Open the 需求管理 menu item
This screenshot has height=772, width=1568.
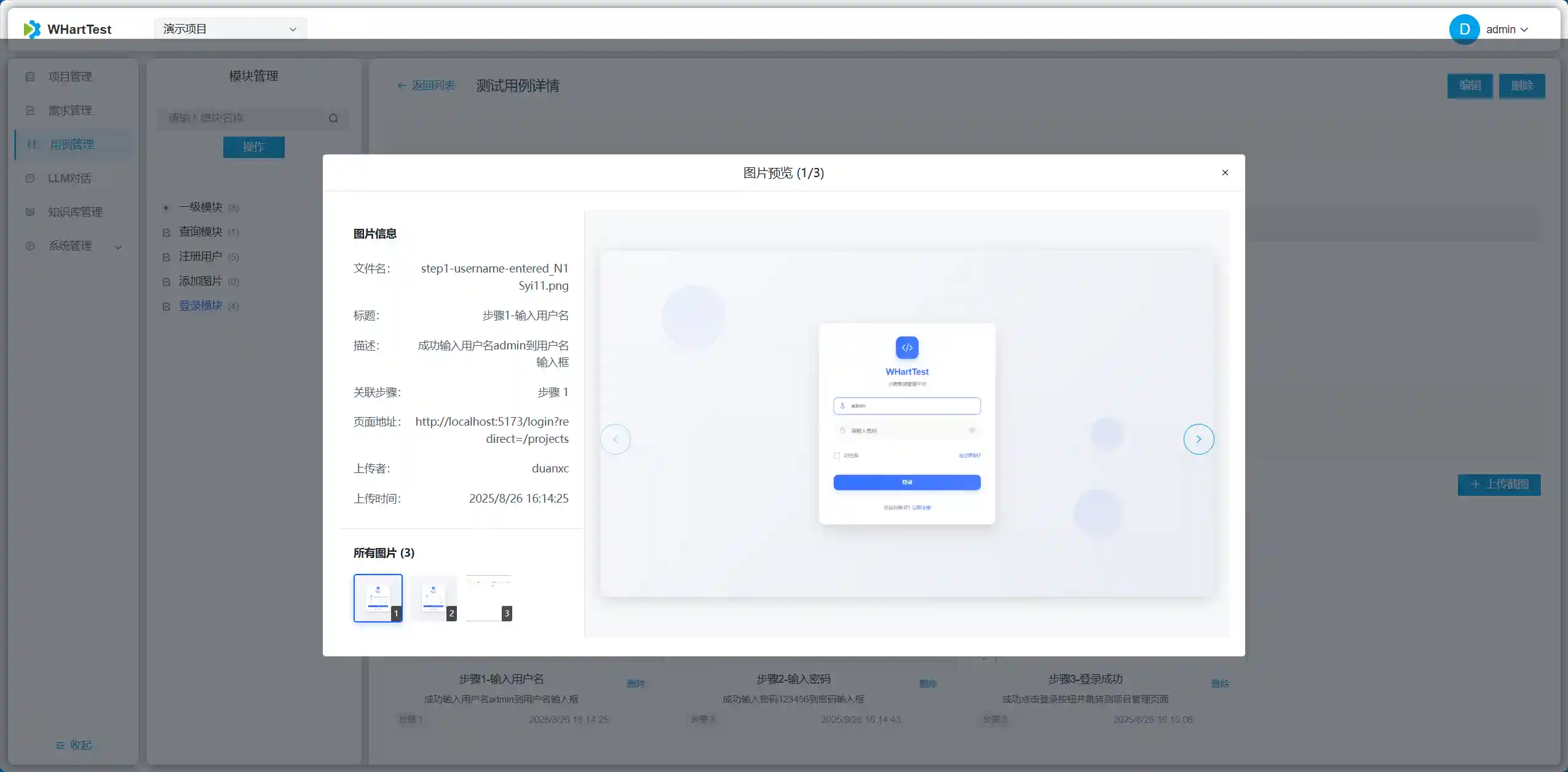click(x=70, y=111)
